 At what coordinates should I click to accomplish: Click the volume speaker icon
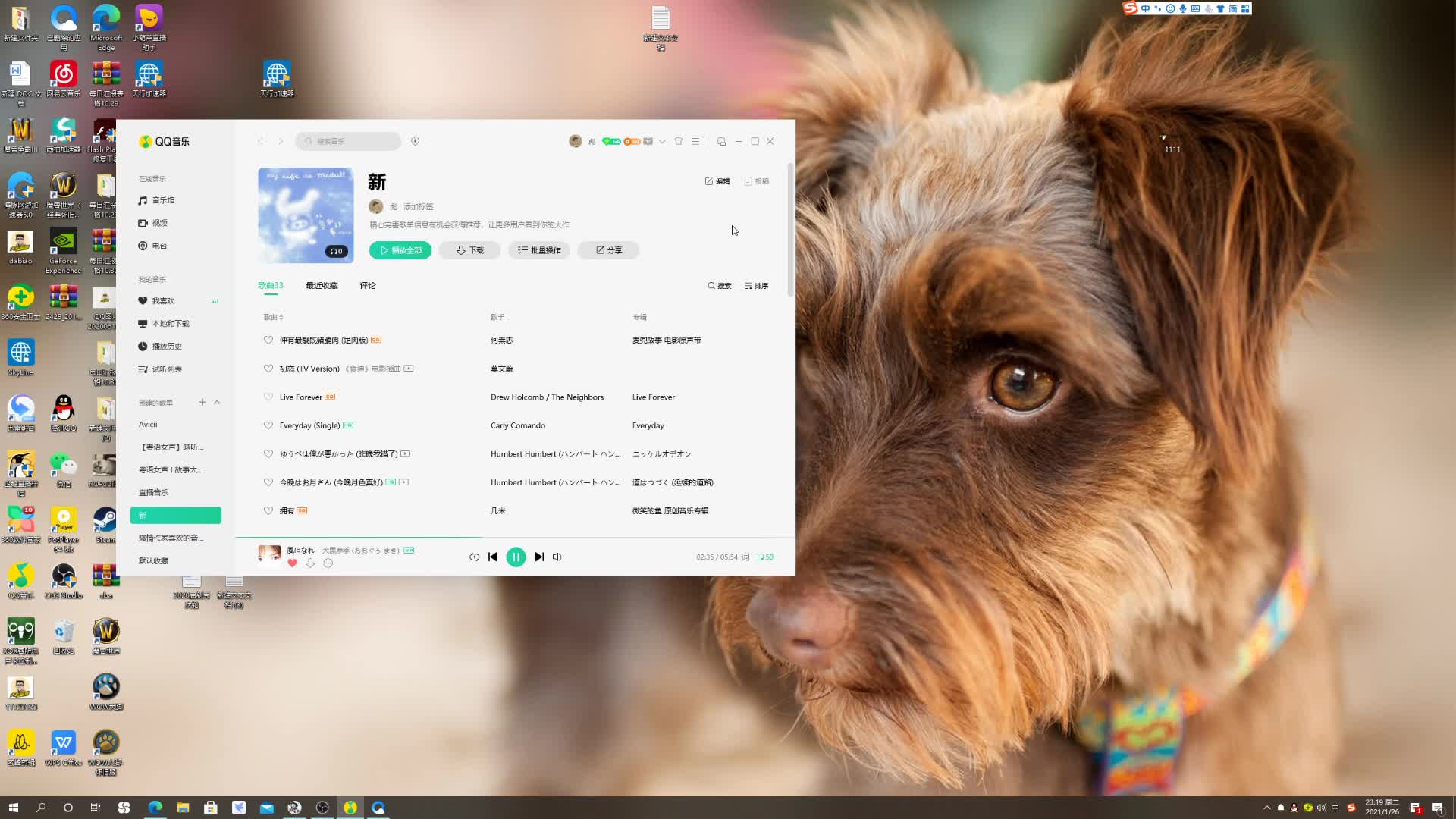coord(557,557)
